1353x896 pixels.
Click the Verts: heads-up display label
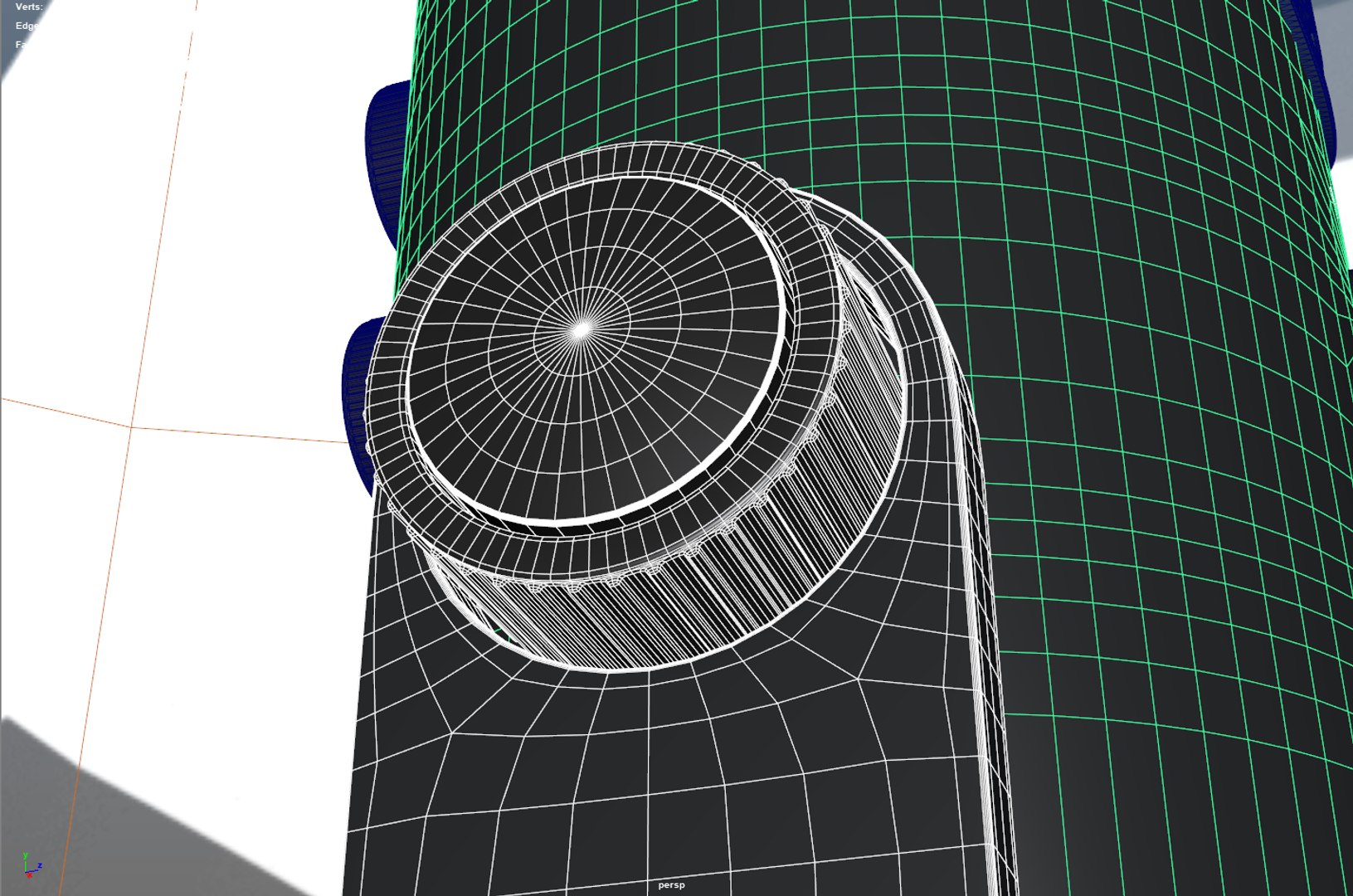(29, 7)
